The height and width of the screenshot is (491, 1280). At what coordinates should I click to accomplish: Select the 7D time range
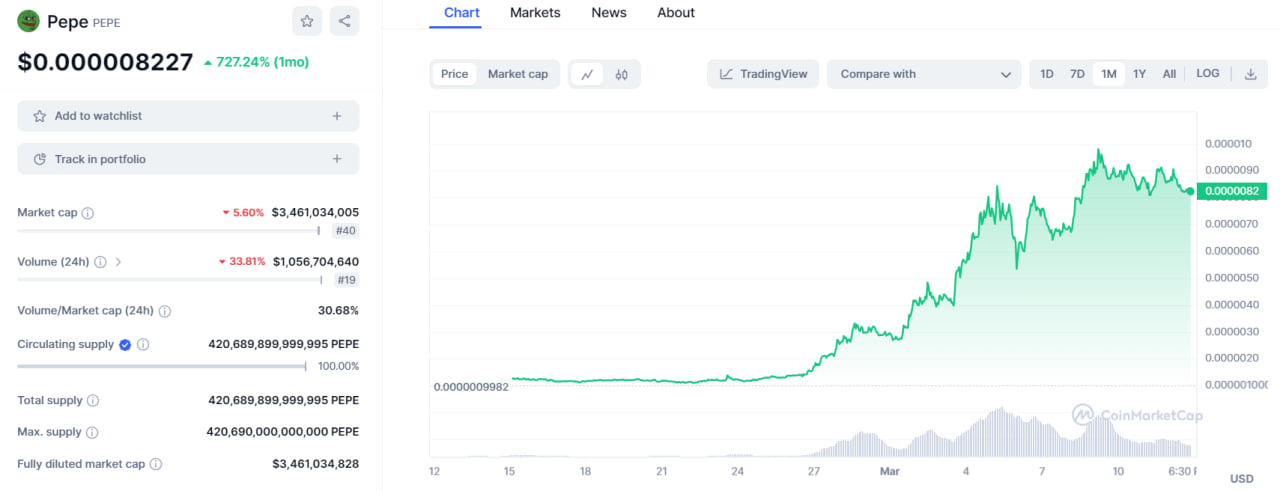coord(1077,74)
